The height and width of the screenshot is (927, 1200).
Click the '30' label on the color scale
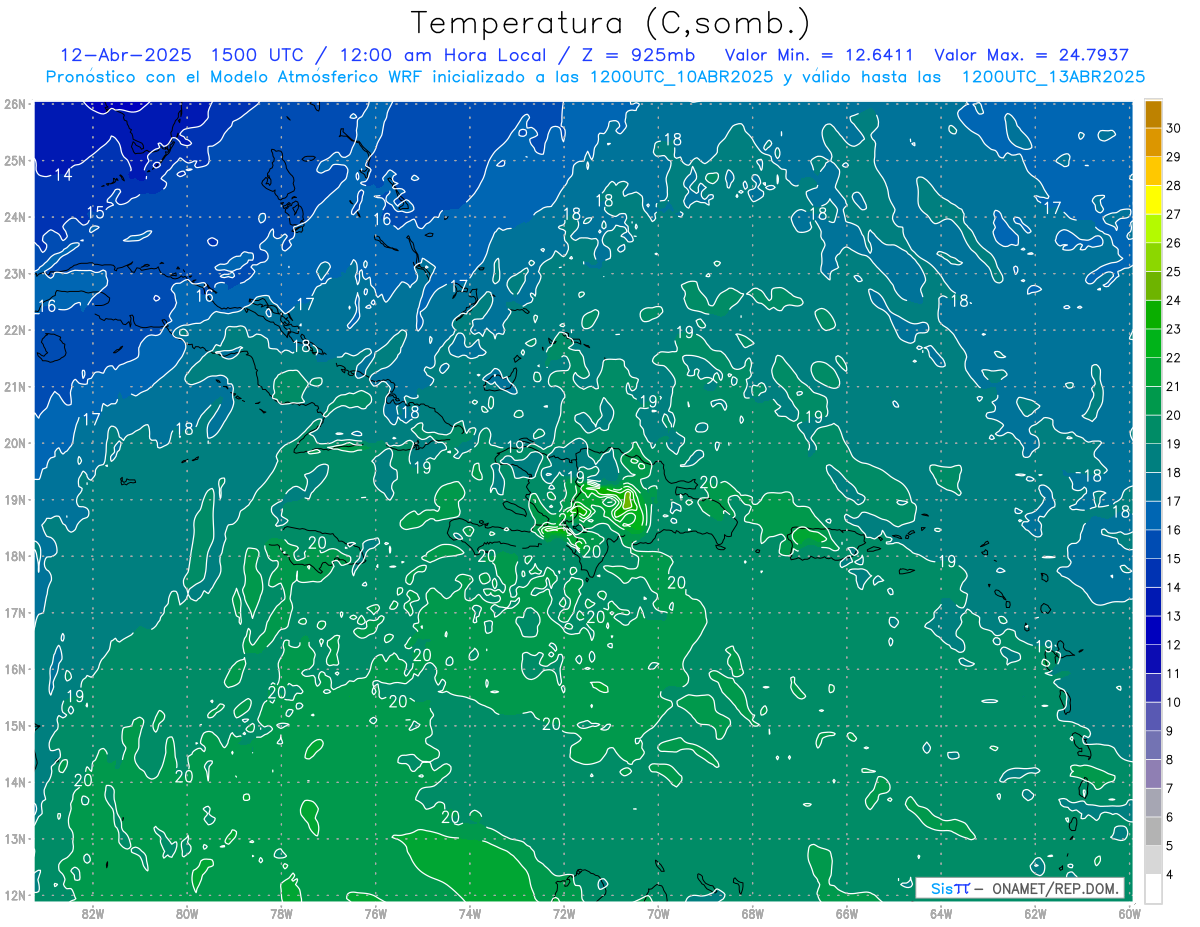1174,127
